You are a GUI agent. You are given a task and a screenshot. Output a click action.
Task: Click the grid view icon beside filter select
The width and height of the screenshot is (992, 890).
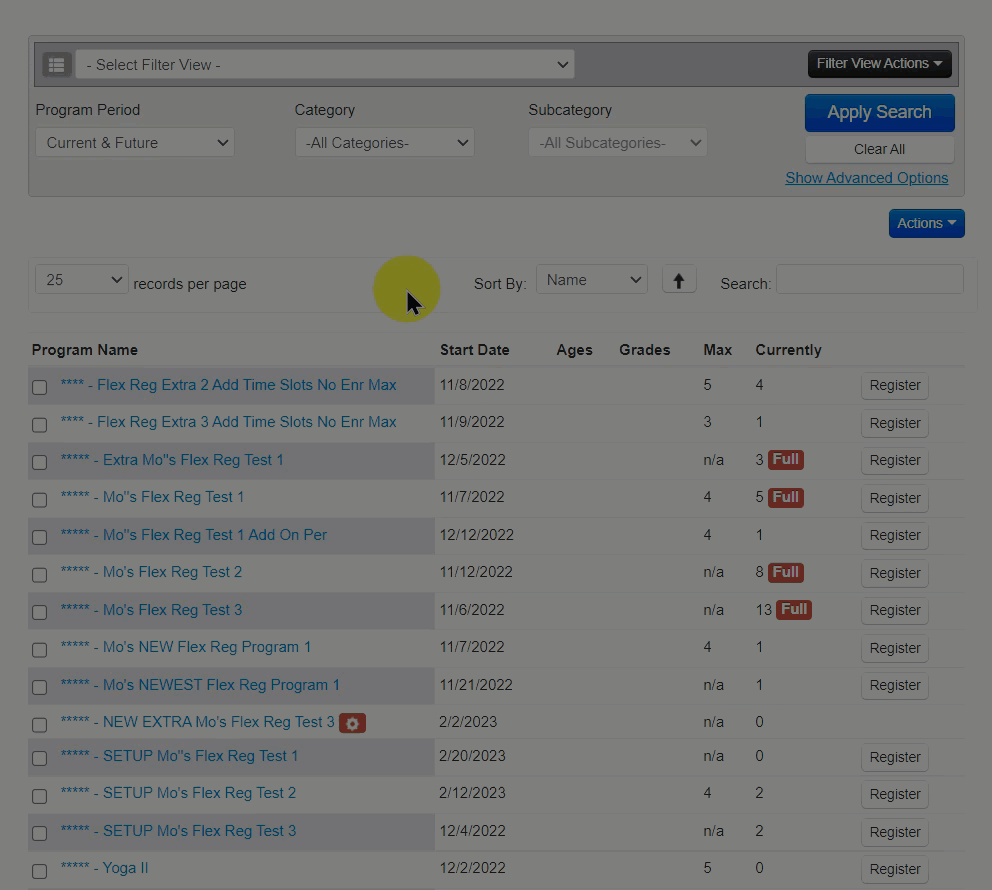tap(56, 65)
